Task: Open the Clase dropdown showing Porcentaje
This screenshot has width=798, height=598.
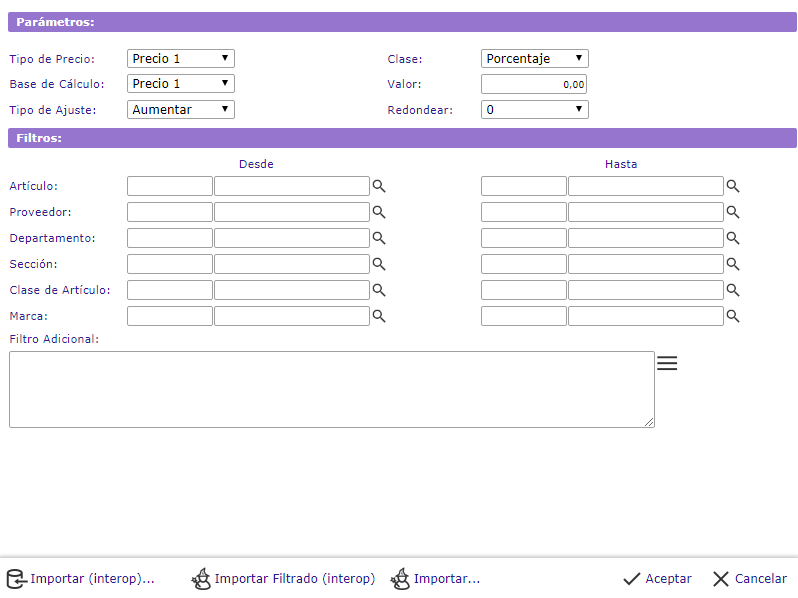Action: pyautogui.click(x=534, y=59)
